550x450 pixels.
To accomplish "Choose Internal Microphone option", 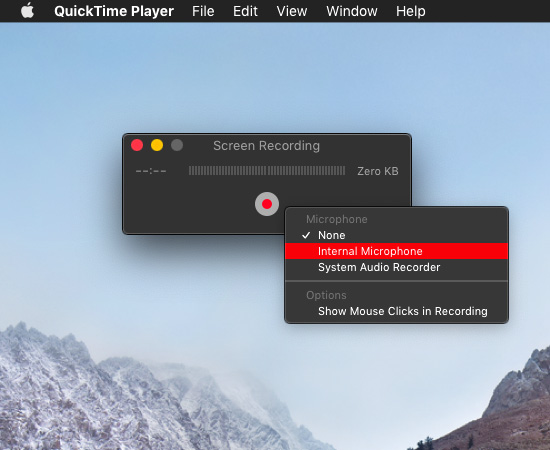I will coord(396,251).
